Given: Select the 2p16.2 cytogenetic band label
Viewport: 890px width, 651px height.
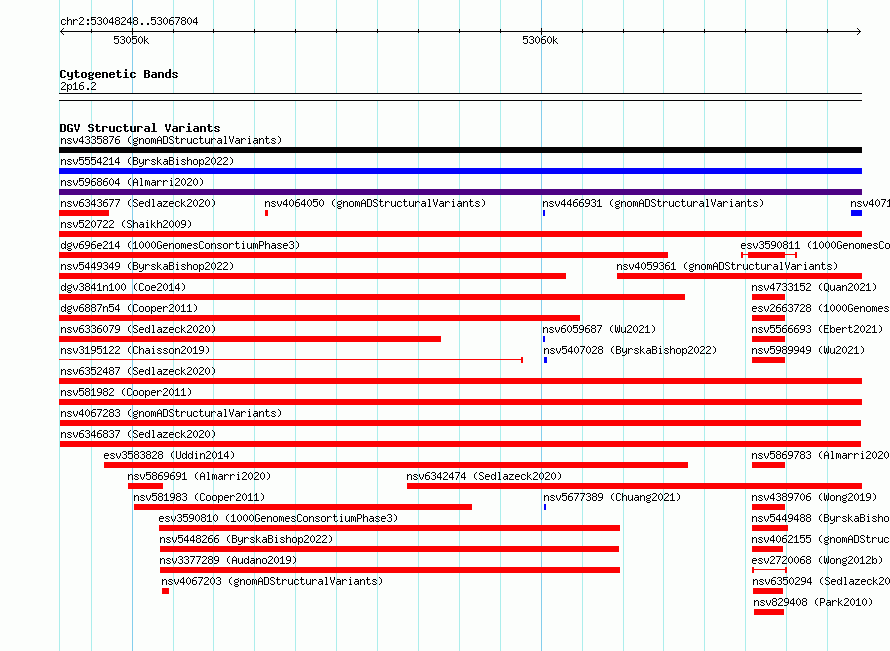Looking at the screenshot, I should pos(78,86).
